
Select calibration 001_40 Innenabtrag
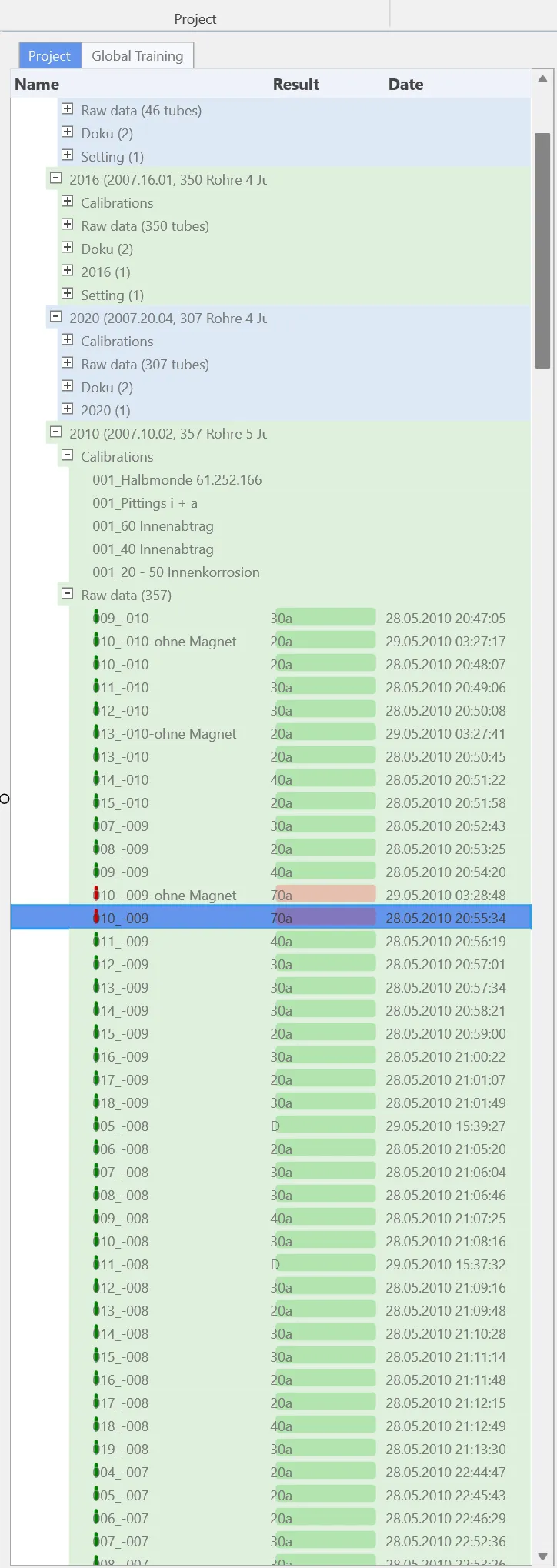pos(153,549)
